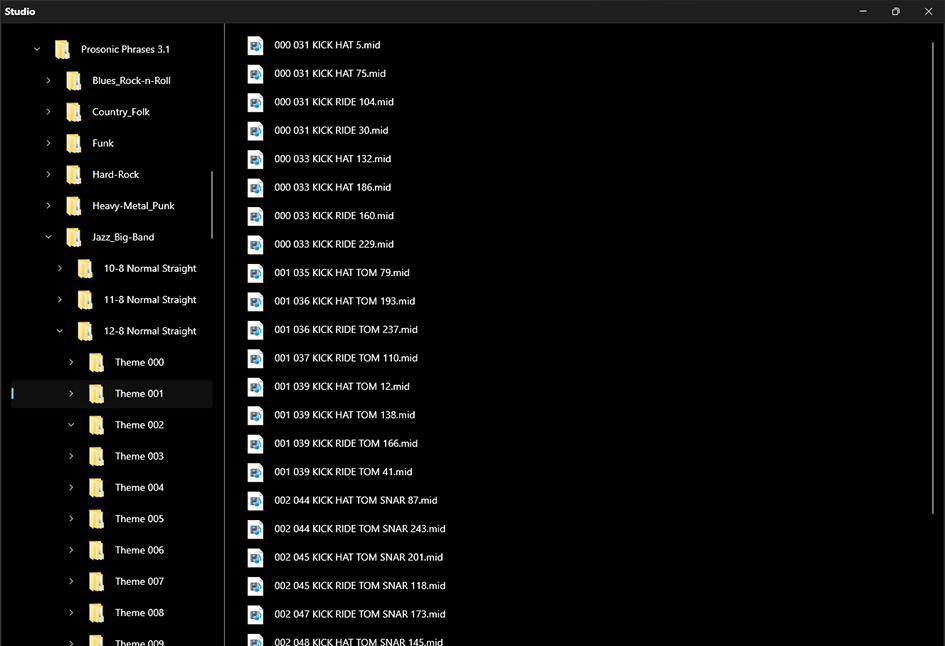Expand the 10-8 Normal Straight folder
Screen dimensions: 945x646
[x=60, y=268]
